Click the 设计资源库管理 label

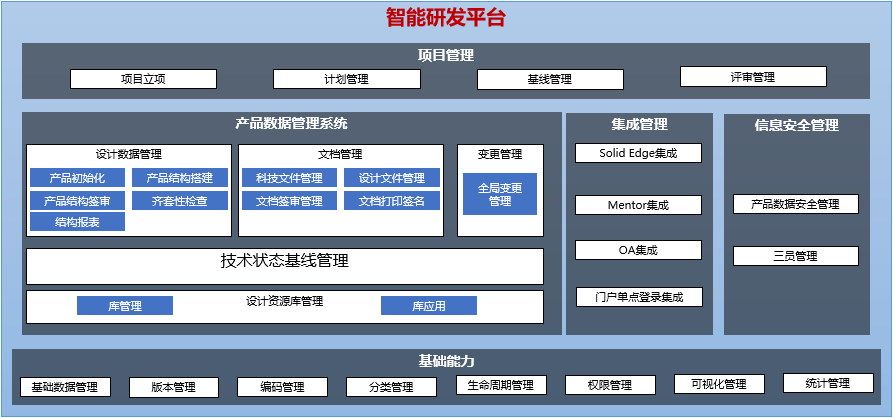pyautogui.click(x=285, y=301)
